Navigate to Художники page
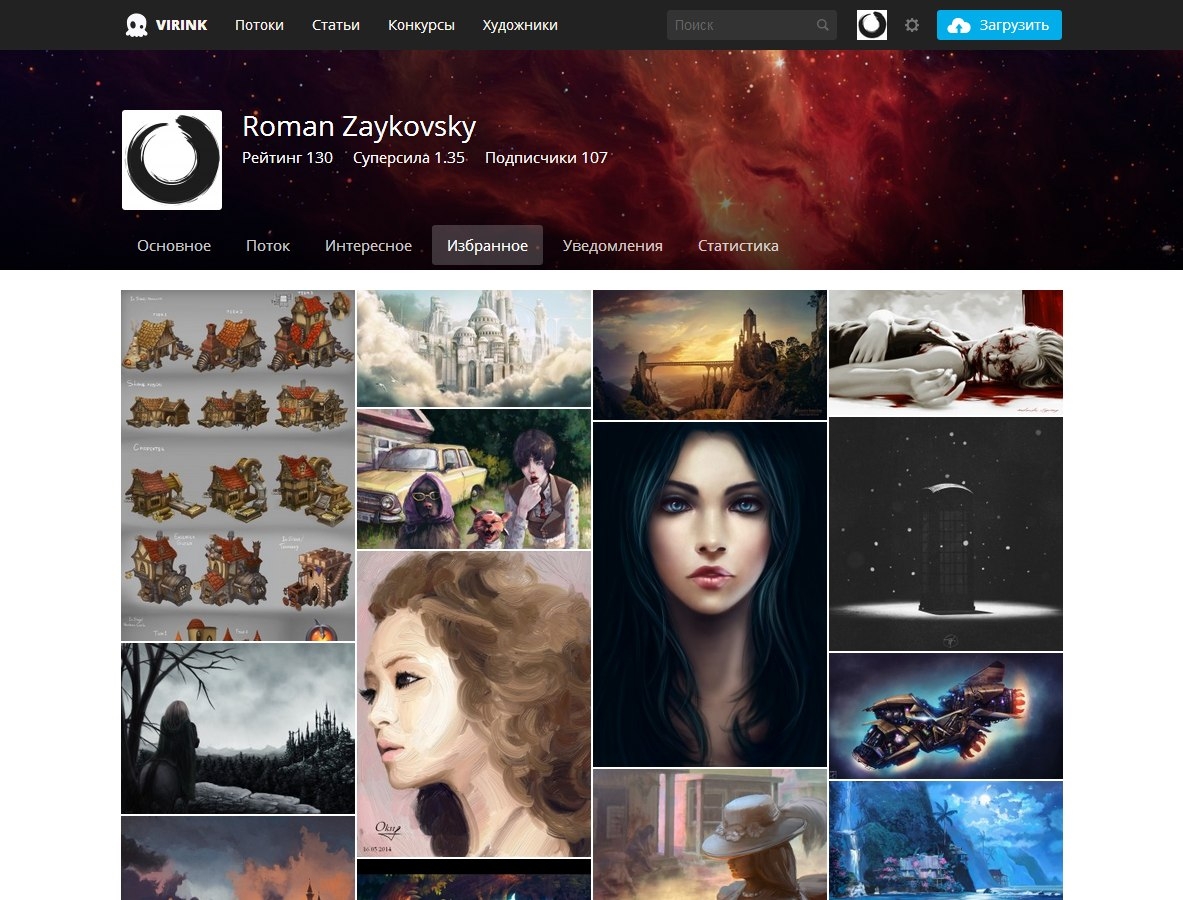The width and height of the screenshot is (1183, 900). click(x=520, y=25)
